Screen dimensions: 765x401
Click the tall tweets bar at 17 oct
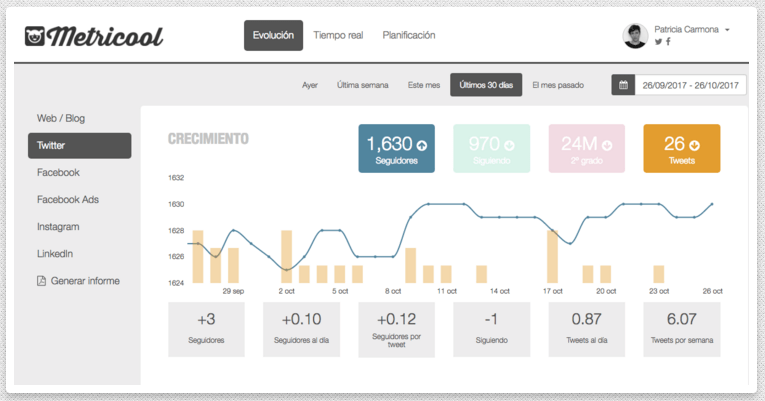(x=552, y=257)
